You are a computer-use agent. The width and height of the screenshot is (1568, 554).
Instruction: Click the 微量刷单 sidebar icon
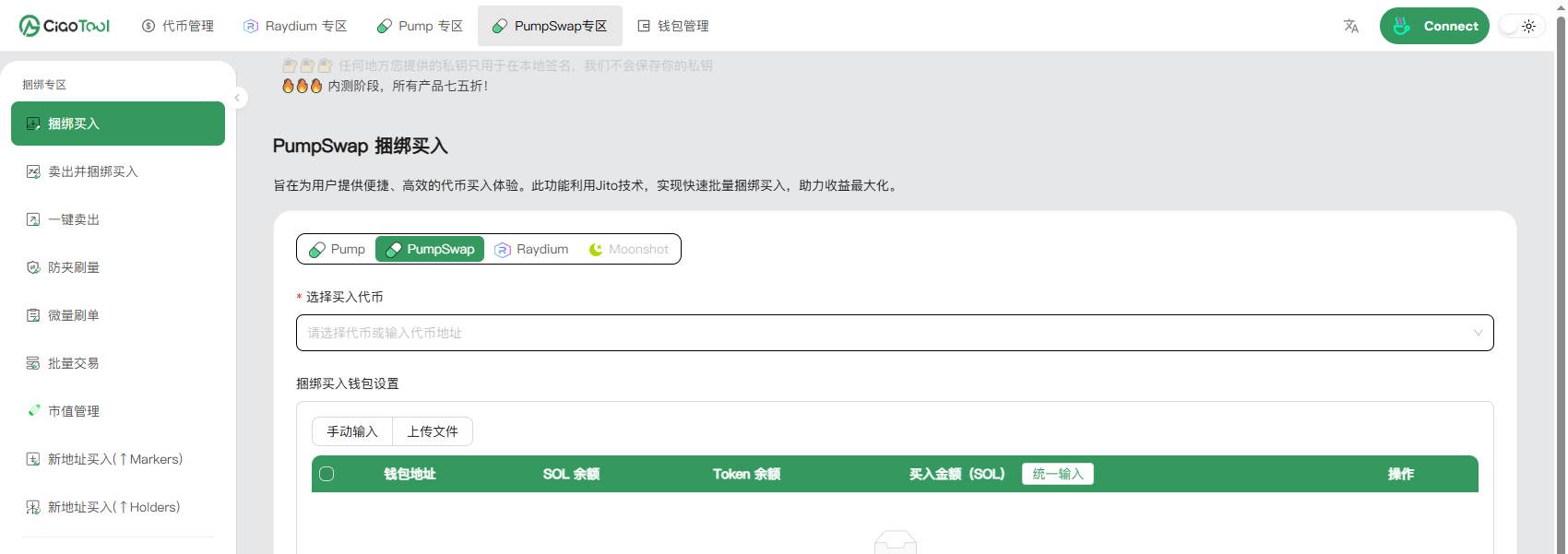pyautogui.click(x=33, y=315)
